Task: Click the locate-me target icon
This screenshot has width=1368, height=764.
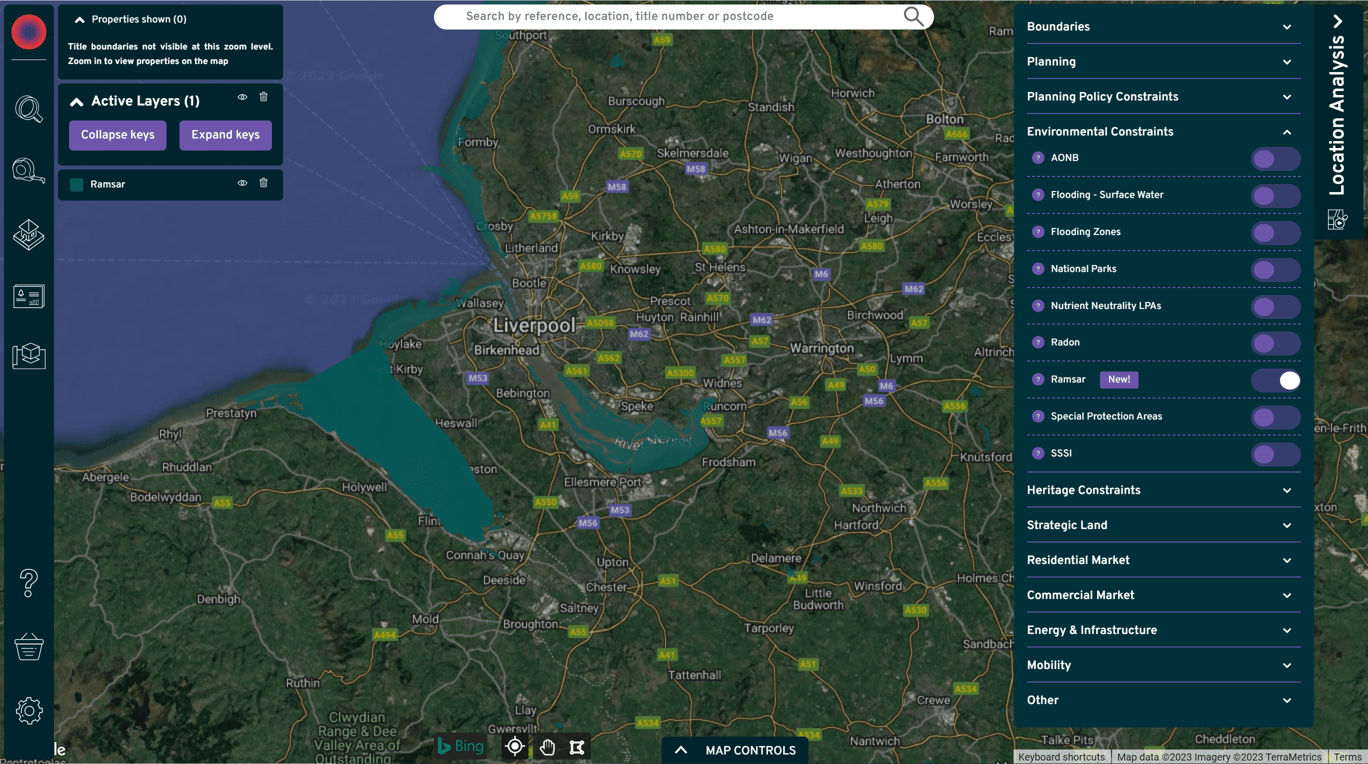Action: click(x=515, y=747)
